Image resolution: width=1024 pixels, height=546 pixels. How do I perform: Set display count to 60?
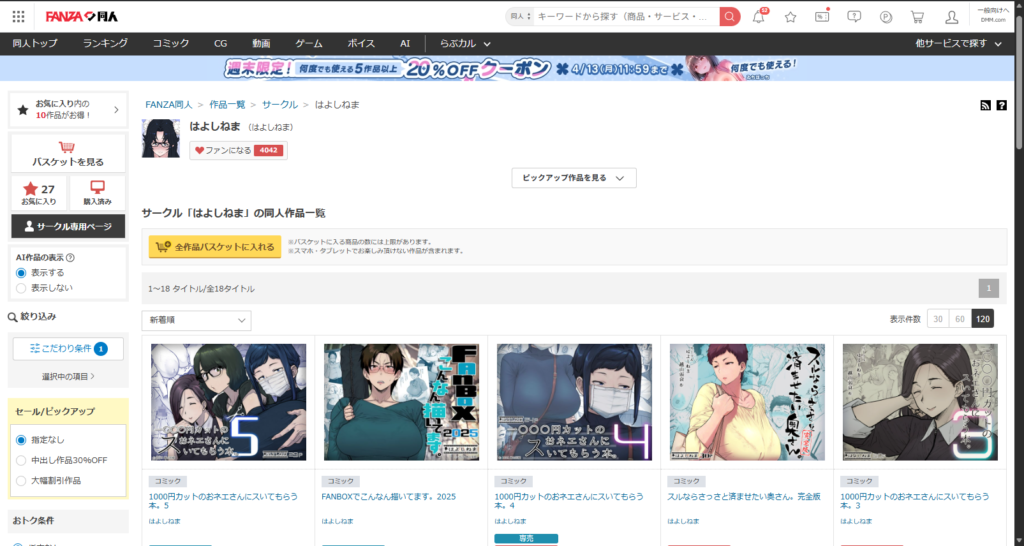point(960,319)
